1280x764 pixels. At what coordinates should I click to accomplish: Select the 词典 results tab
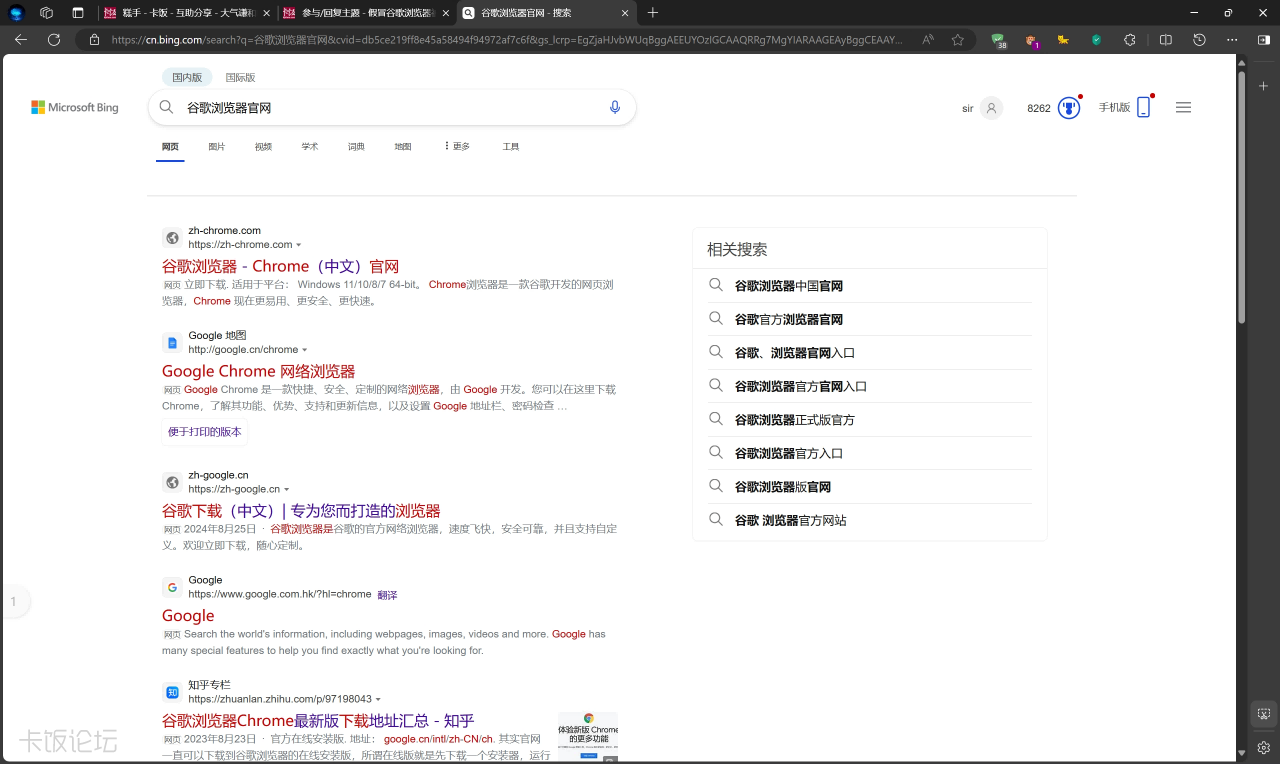pyautogui.click(x=356, y=146)
